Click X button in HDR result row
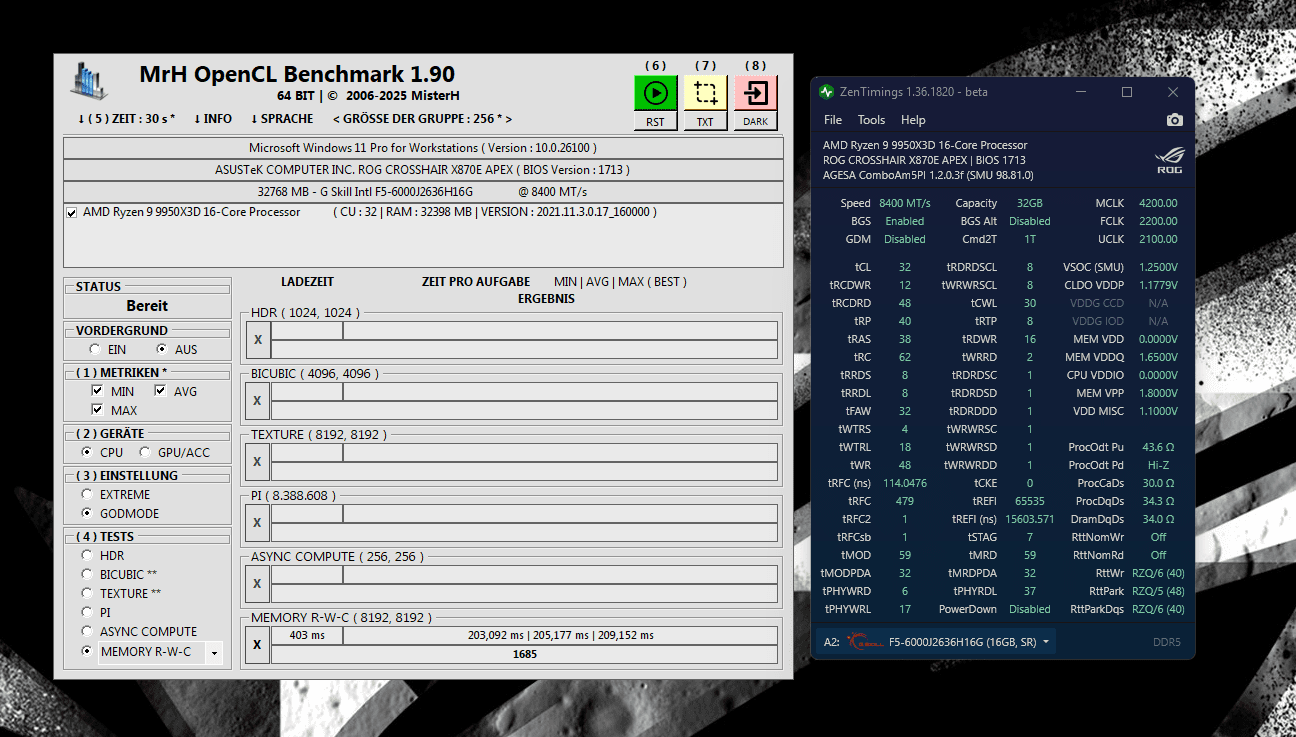Viewport: 1296px width, 737px height. [257, 340]
